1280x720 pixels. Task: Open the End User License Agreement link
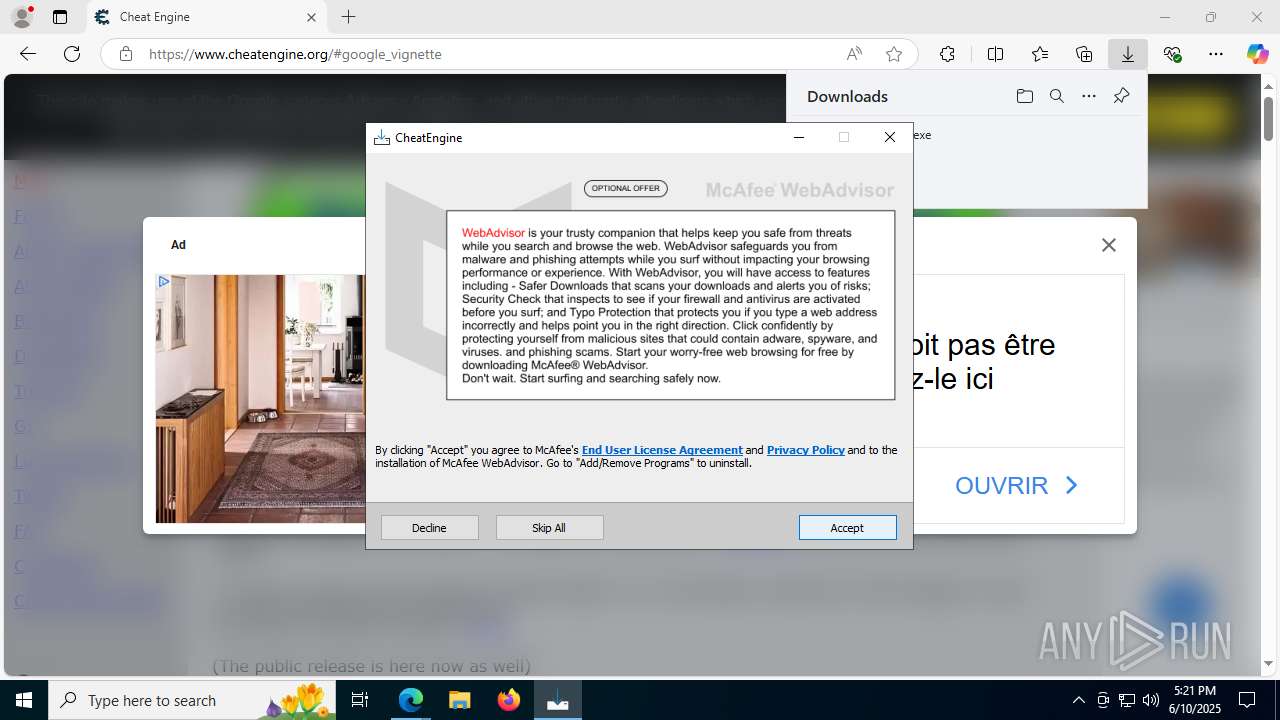662,450
